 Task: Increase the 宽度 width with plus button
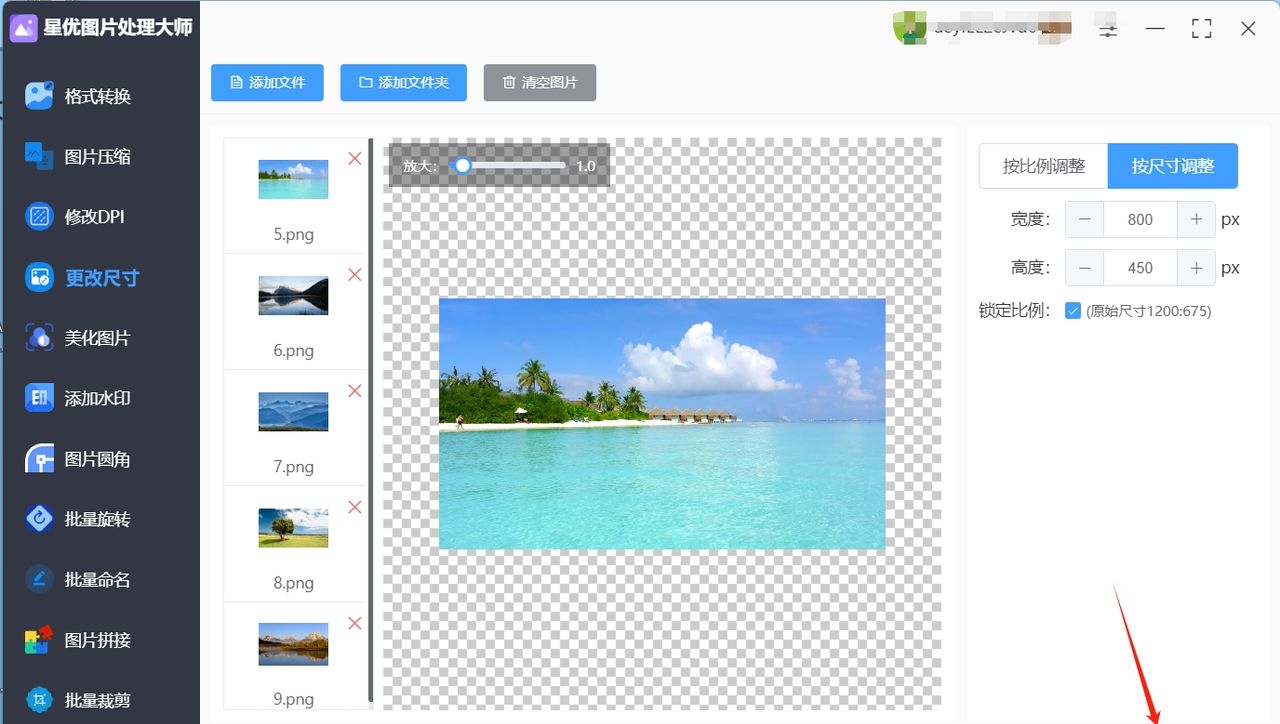tap(1196, 219)
